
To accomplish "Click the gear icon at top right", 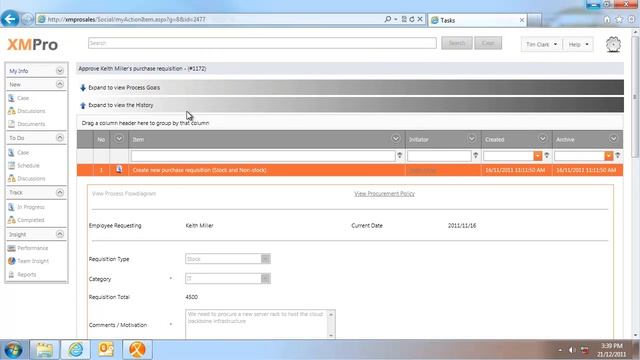I will (x=613, y=44).
